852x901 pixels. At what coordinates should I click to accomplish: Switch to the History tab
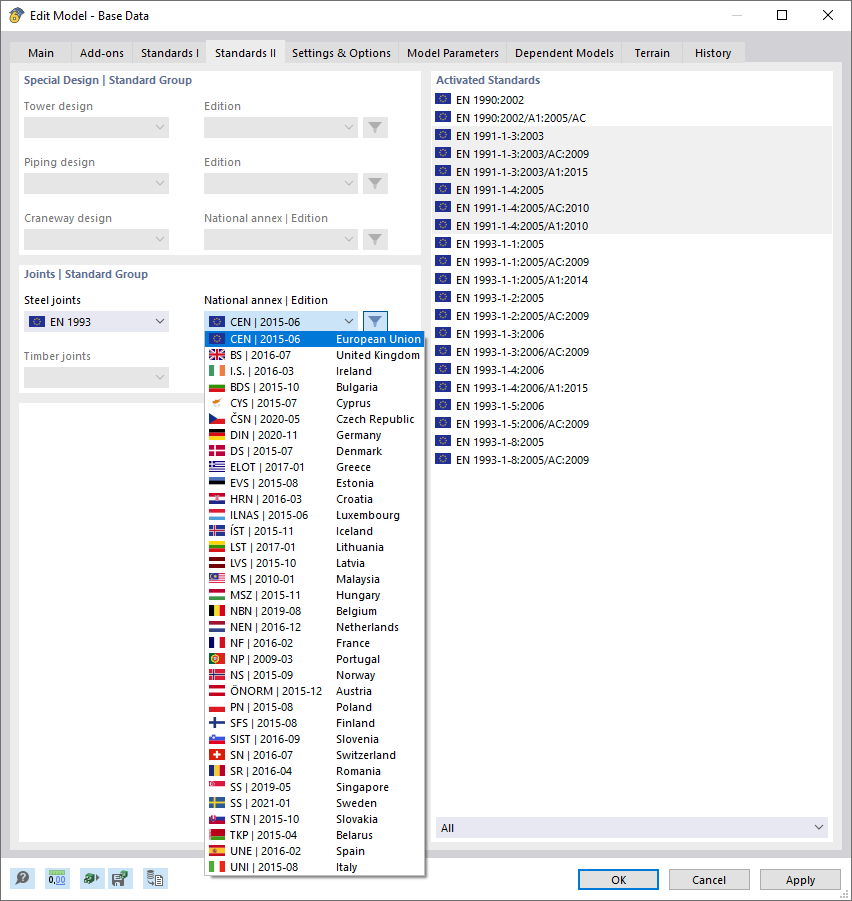[713, 53]
